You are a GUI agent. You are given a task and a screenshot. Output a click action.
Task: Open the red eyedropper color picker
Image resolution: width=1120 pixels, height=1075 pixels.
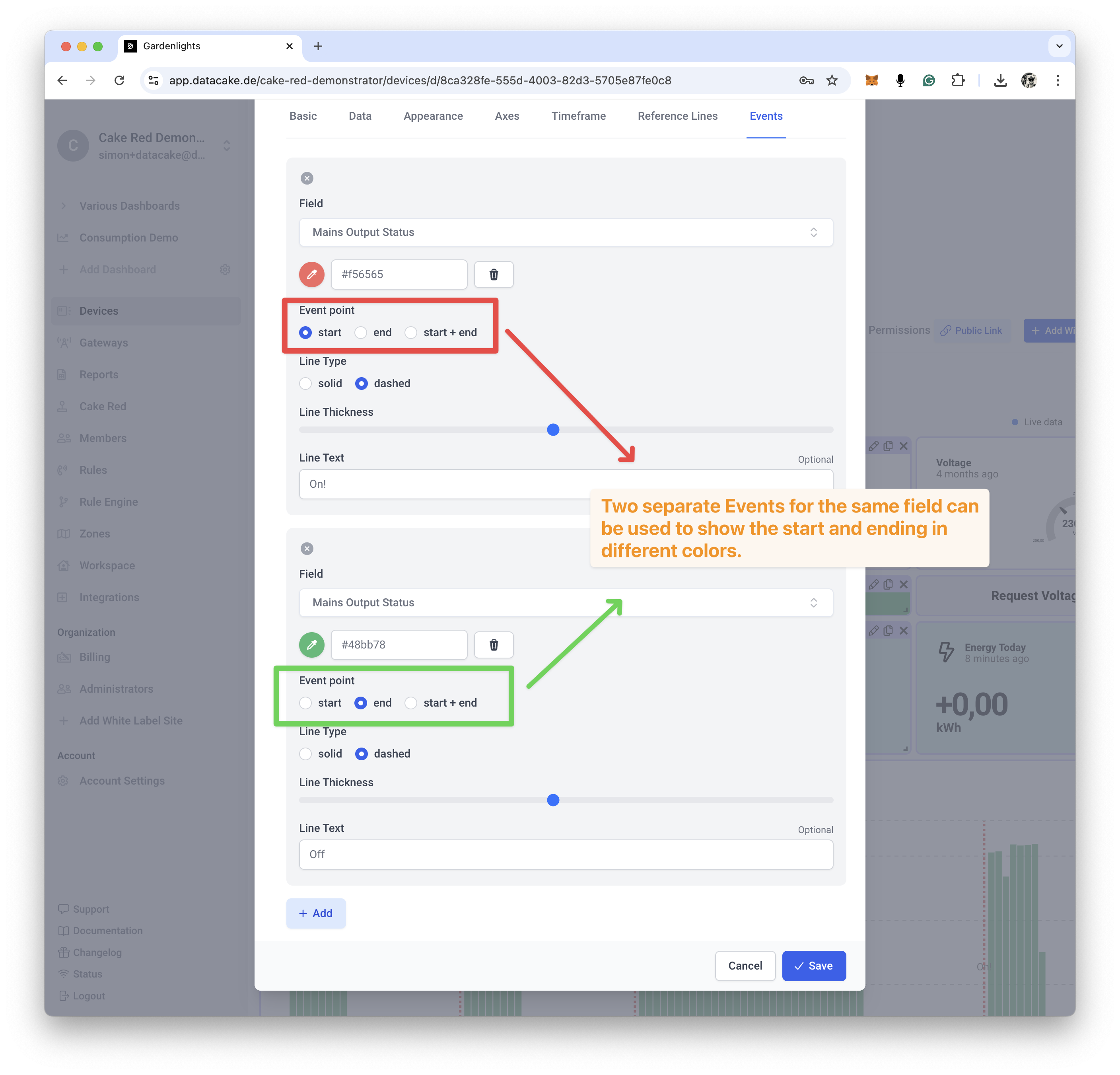(311, 275)
